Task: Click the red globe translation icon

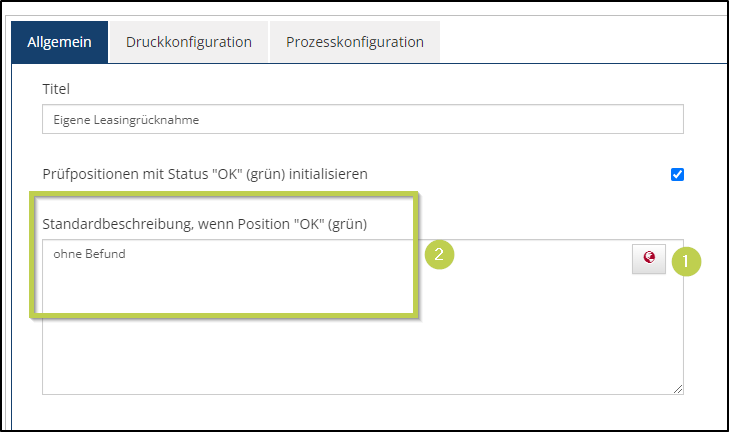Action: point(649,258)
